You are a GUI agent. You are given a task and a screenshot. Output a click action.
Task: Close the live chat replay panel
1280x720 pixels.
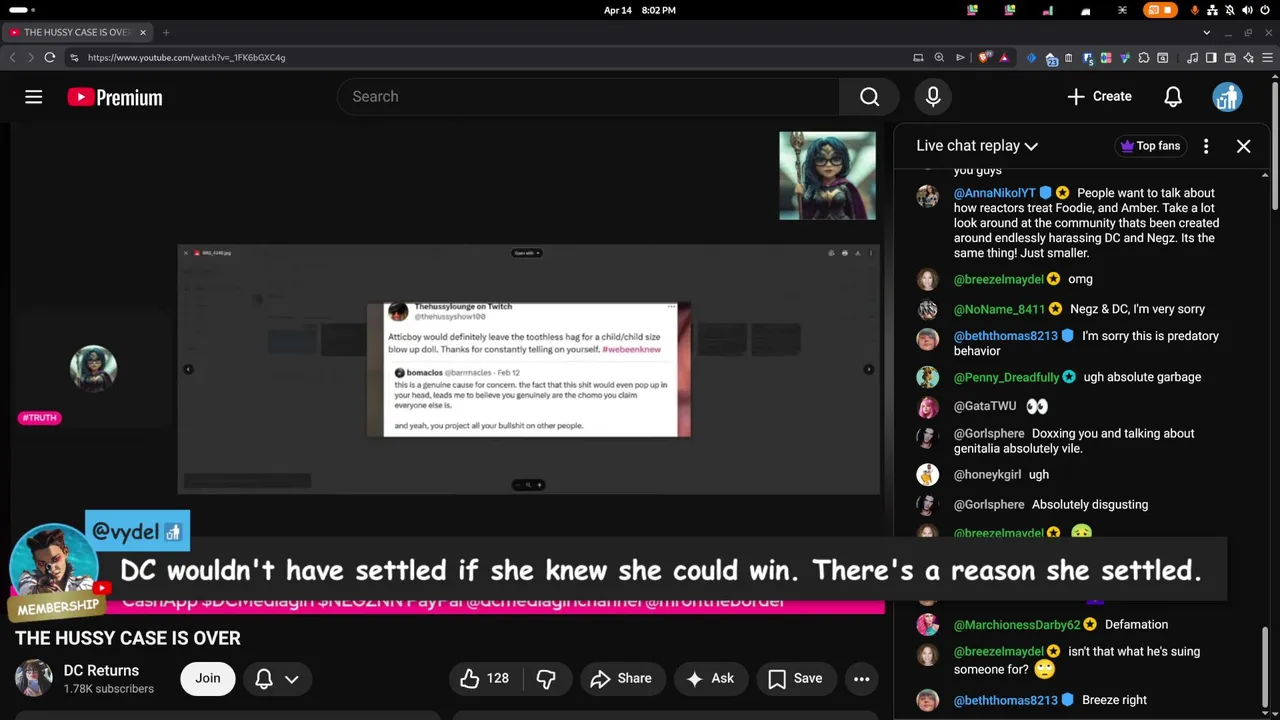tap(1243, 146)
